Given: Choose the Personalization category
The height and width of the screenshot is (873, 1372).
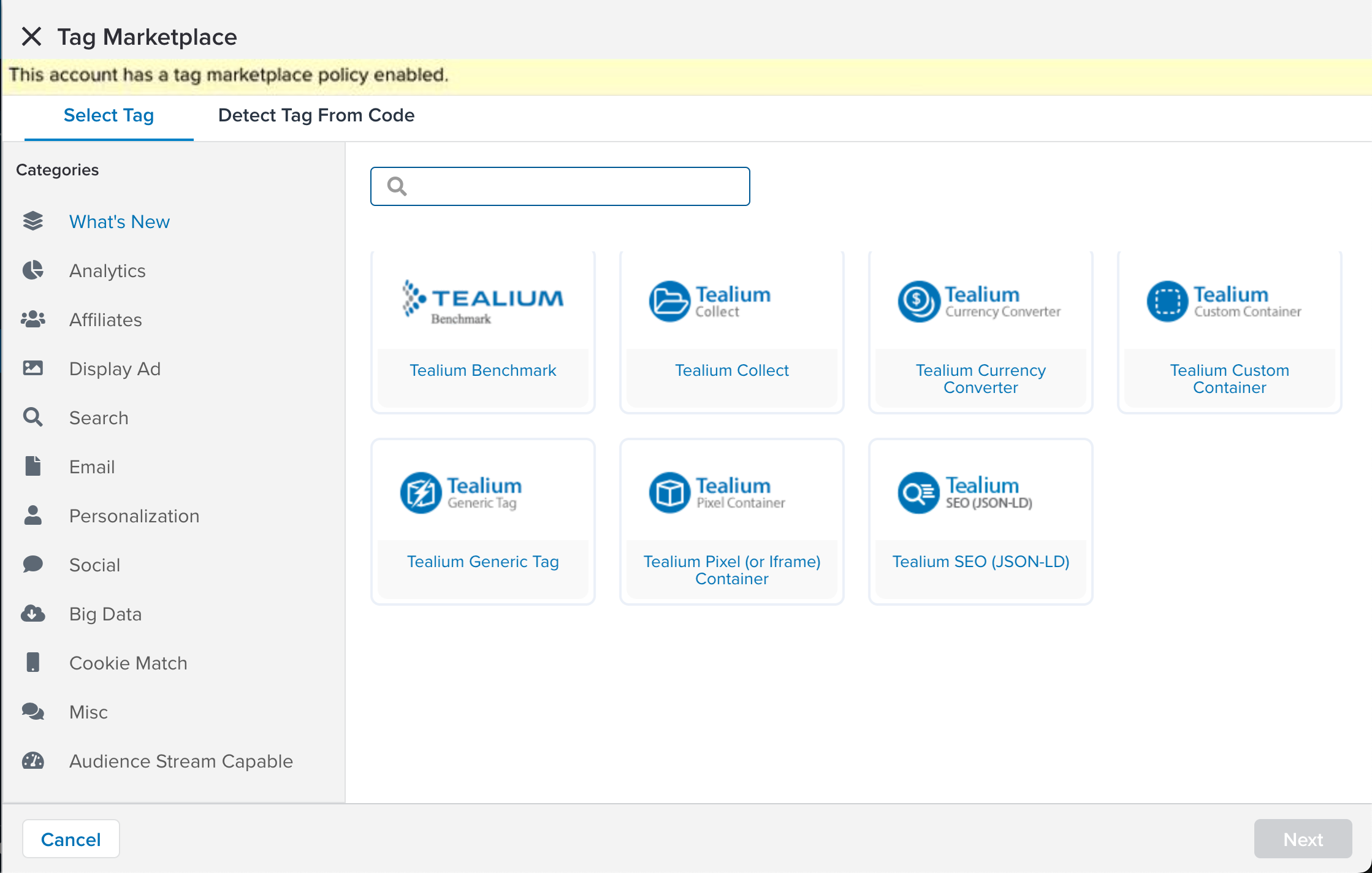Looking at the screenshot, I should [x=134, y=516].
